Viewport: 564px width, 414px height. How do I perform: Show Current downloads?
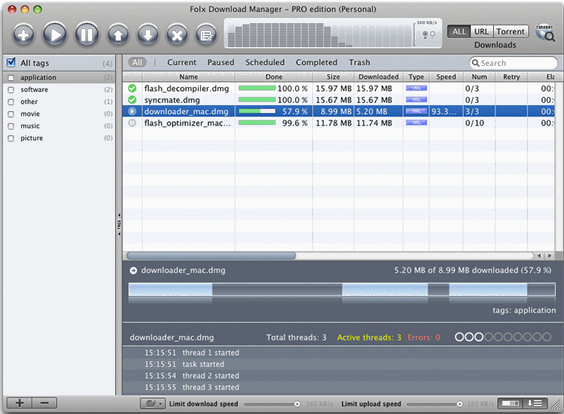tap(182, 62)
